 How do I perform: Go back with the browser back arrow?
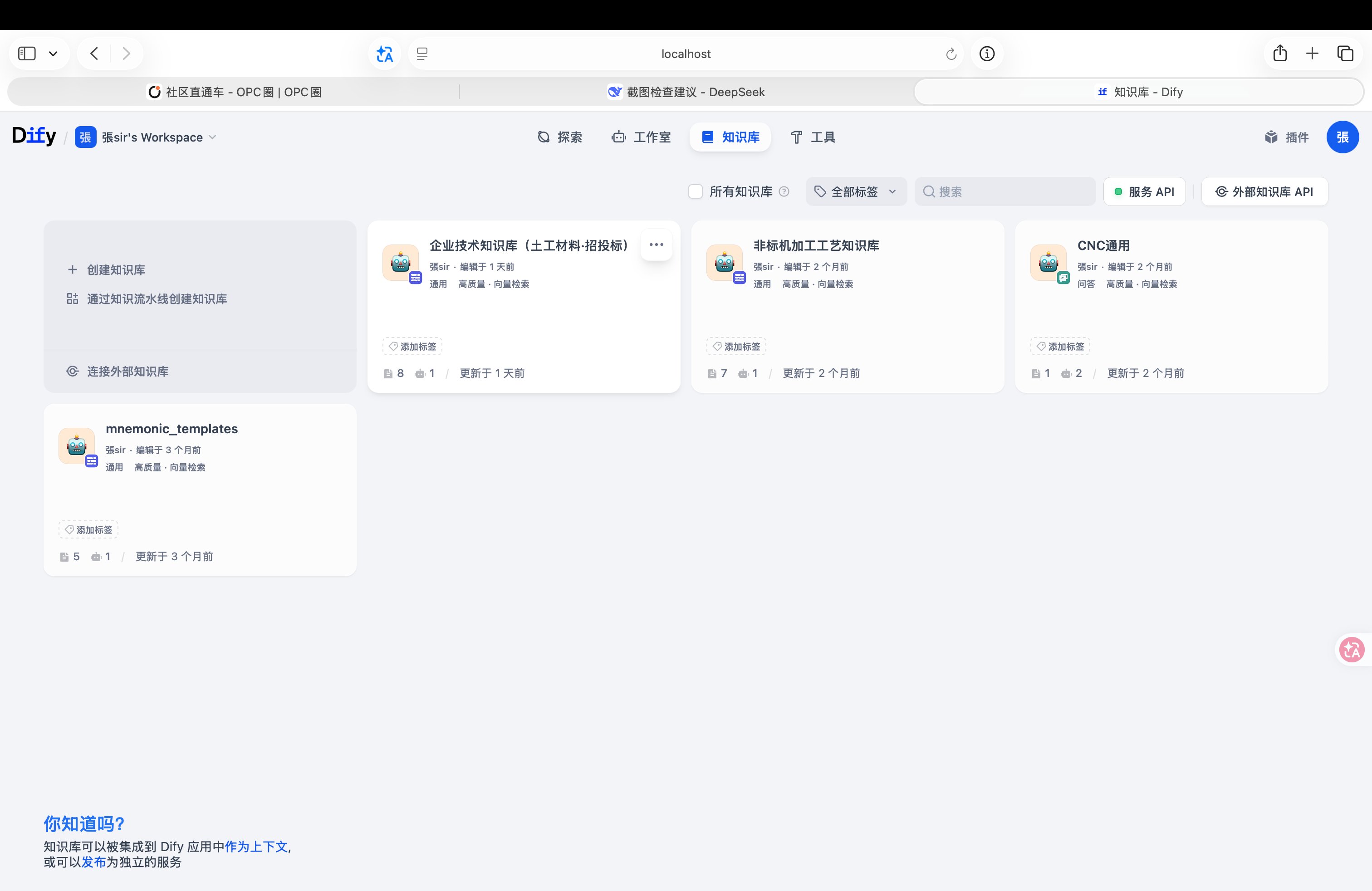(94, 54)
